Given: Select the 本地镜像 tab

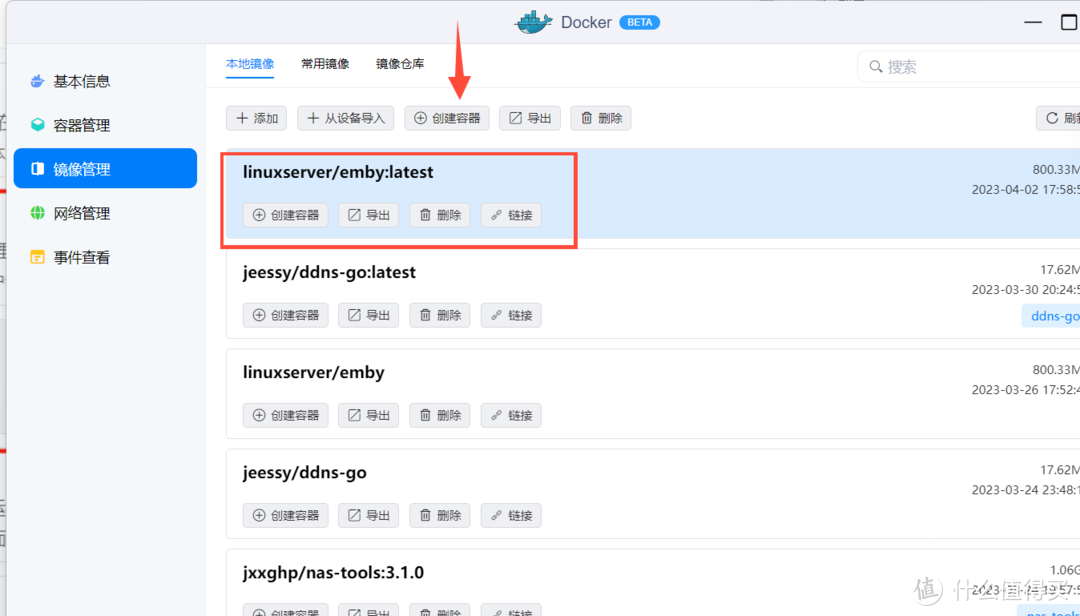Looking at the screenshot, I should (249, 62).
